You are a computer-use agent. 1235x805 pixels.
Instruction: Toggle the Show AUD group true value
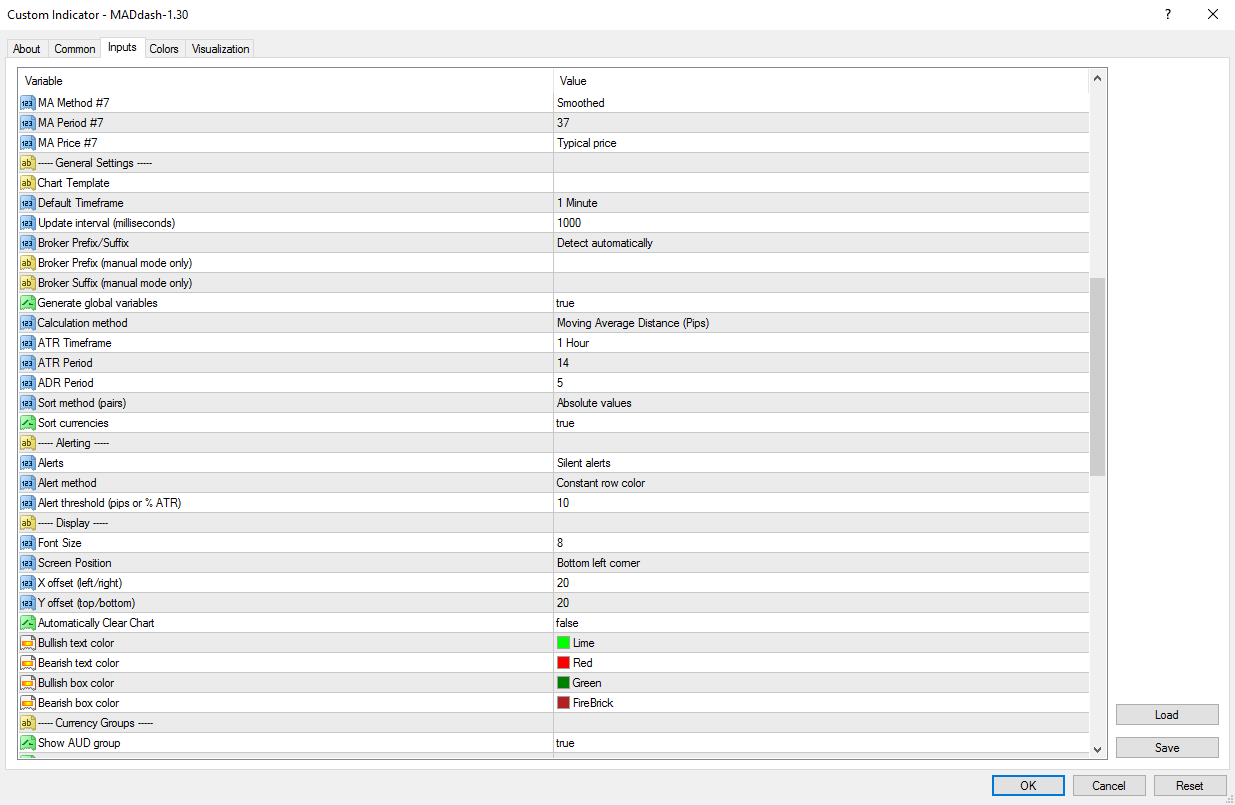pos(820,743)
